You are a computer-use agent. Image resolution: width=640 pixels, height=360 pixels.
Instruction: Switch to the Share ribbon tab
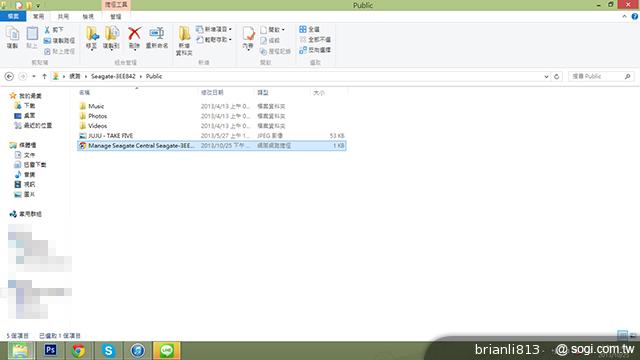point(63,16)
